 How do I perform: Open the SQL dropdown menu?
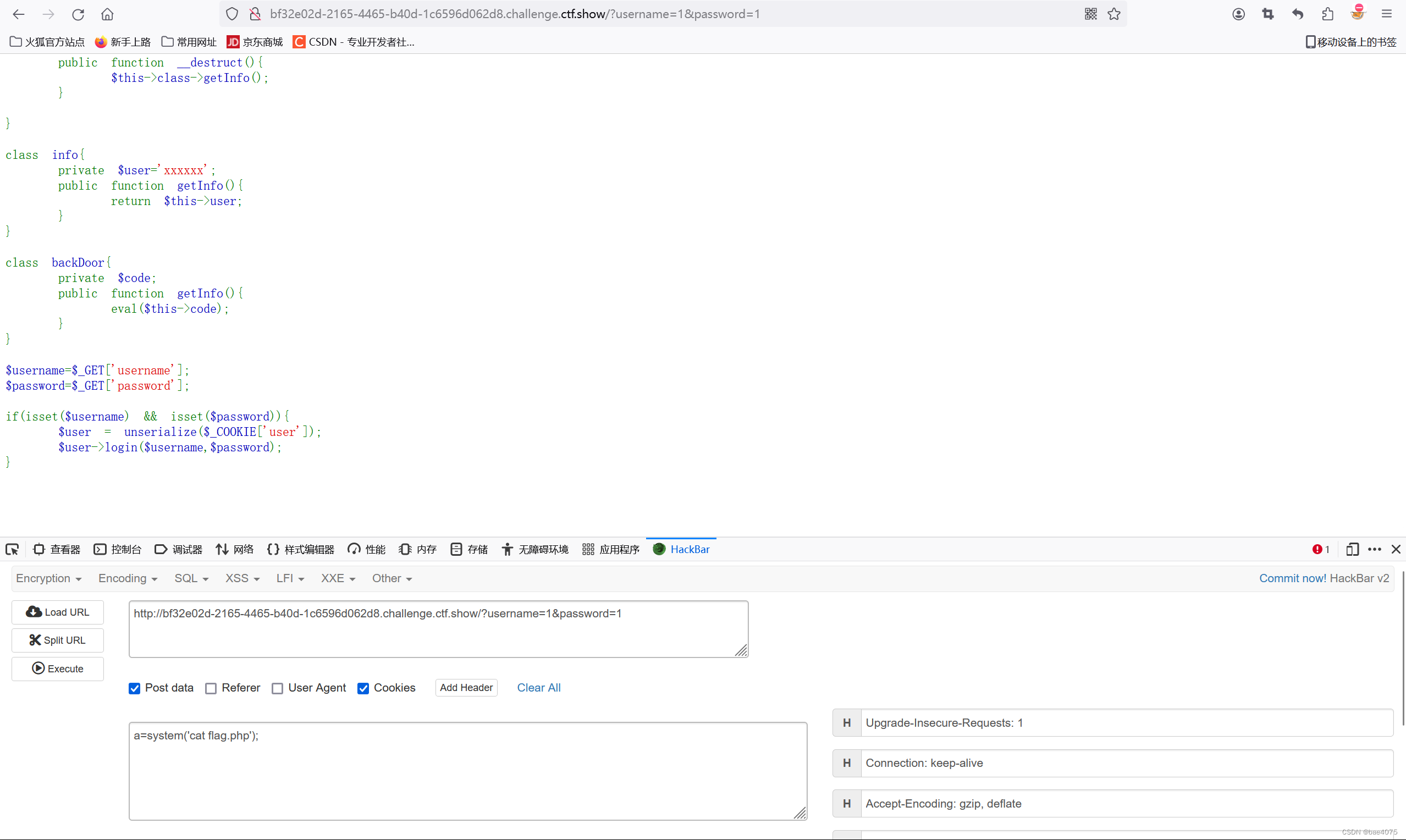point(191,578)
